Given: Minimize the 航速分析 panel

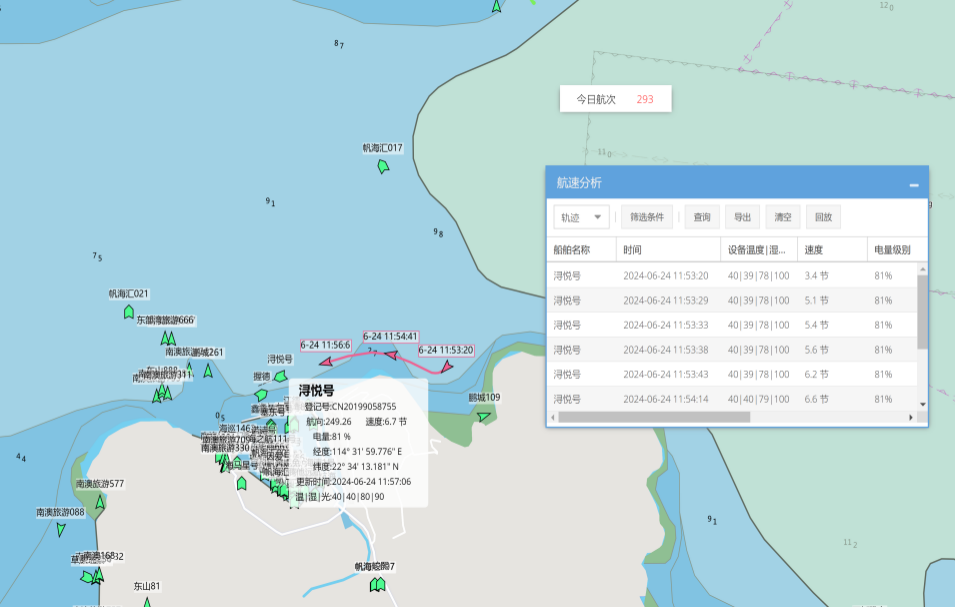Looking at the screenshot, I should [x=913, y=185].
